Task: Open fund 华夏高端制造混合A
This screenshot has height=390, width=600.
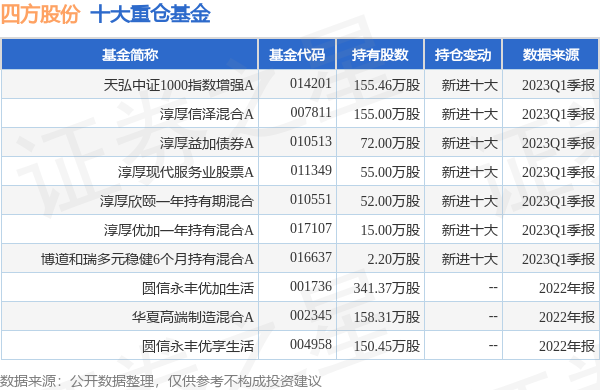Action: tap(192, 317)
